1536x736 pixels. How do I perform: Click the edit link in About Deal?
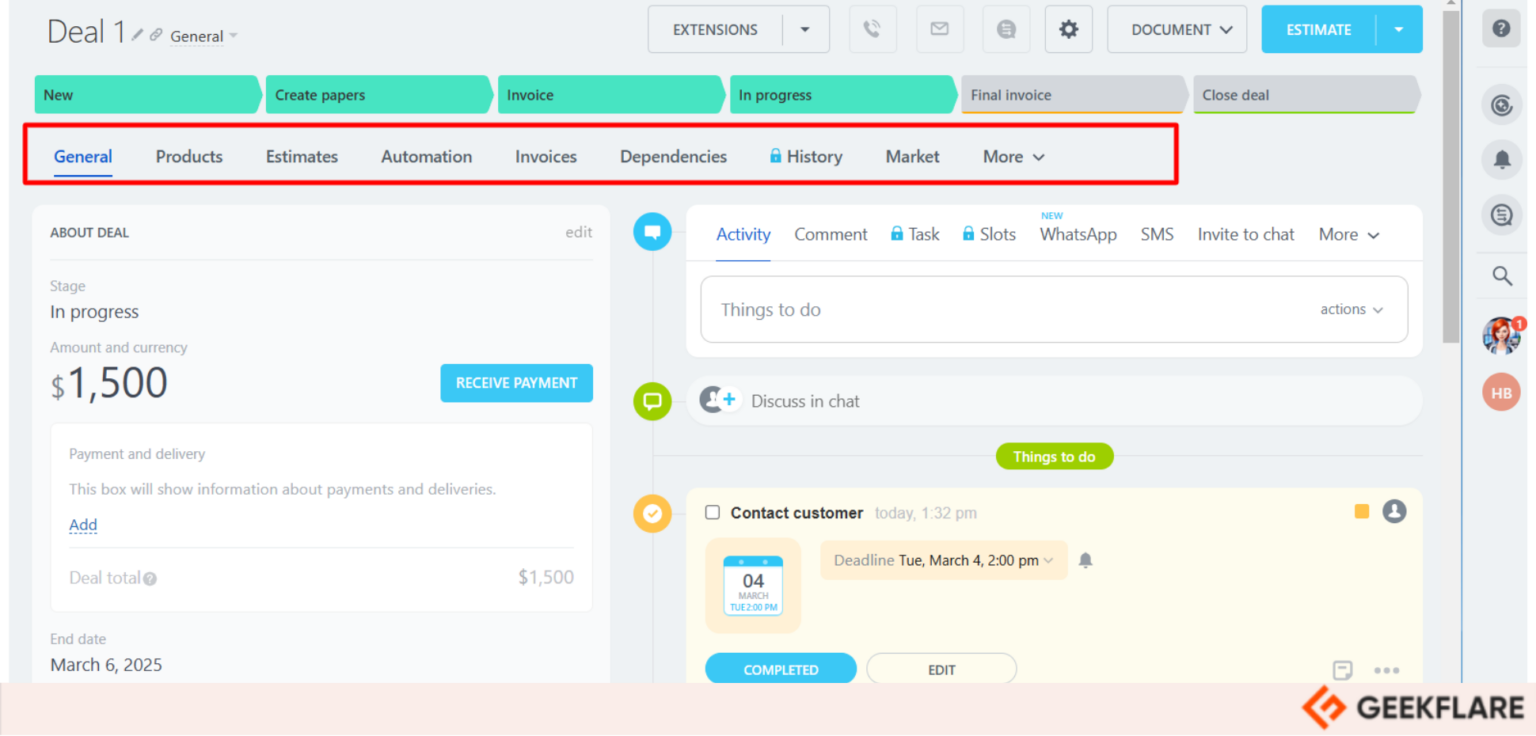tap(579, 232)
